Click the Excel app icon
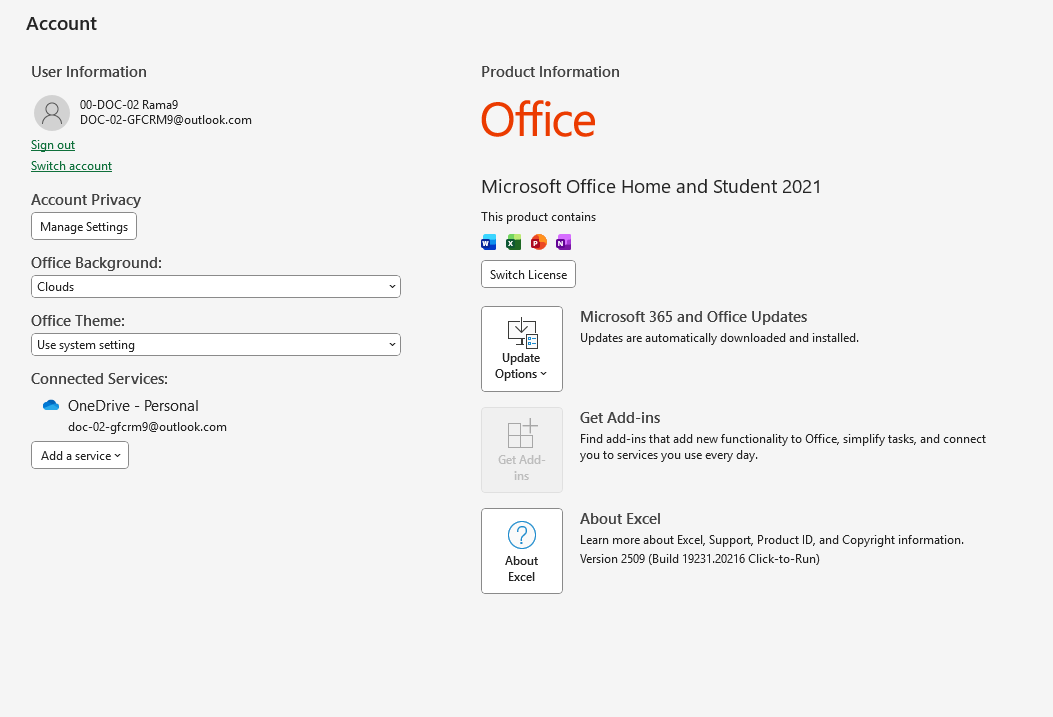 (514, 242)
